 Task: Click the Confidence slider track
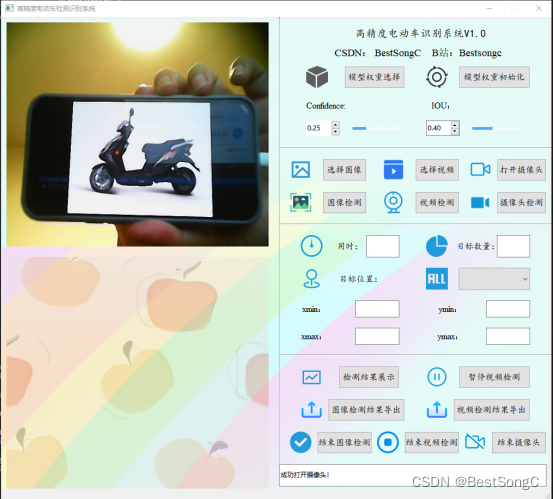pos(377,128)
